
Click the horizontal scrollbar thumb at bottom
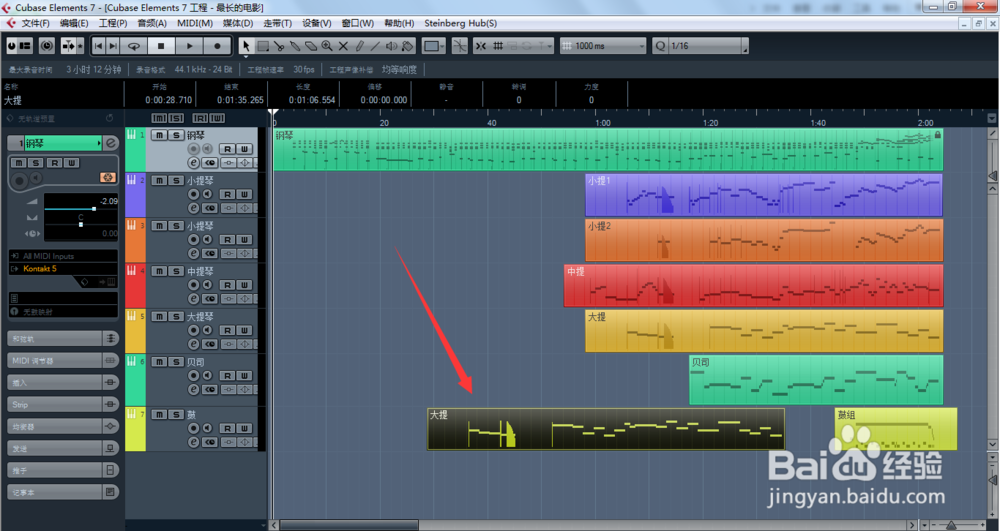pos(348,525)
